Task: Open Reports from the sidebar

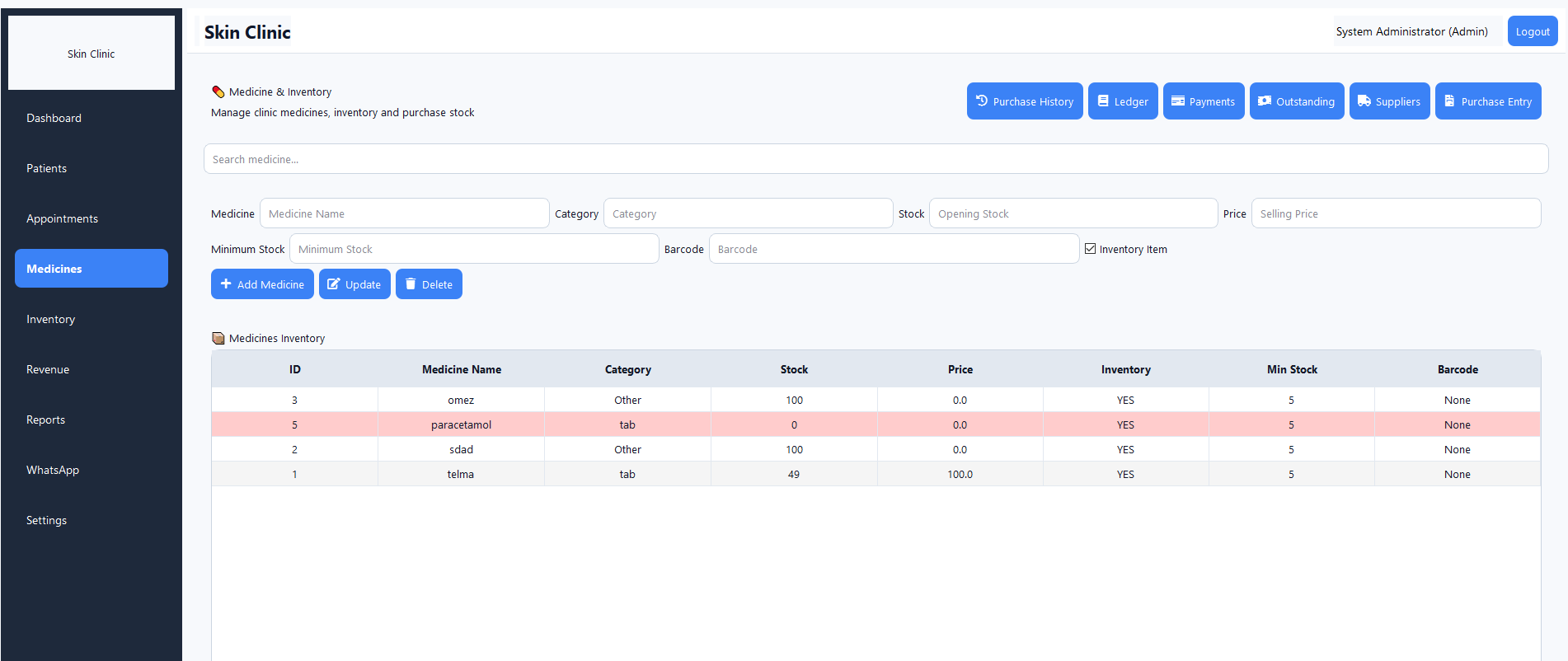Action: point(92,420)
